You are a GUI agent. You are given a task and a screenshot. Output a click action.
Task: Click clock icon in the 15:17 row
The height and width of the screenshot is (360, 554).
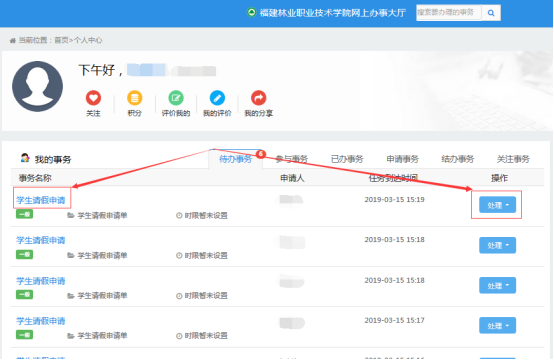click(179, 336)
